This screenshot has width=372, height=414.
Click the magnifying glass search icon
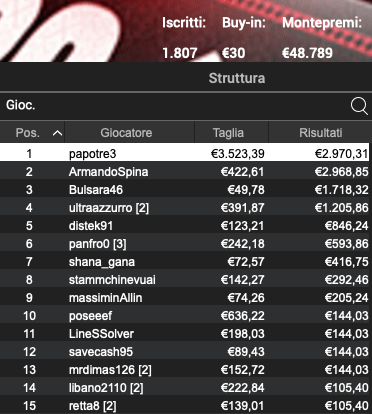click(x=359, y=106)
